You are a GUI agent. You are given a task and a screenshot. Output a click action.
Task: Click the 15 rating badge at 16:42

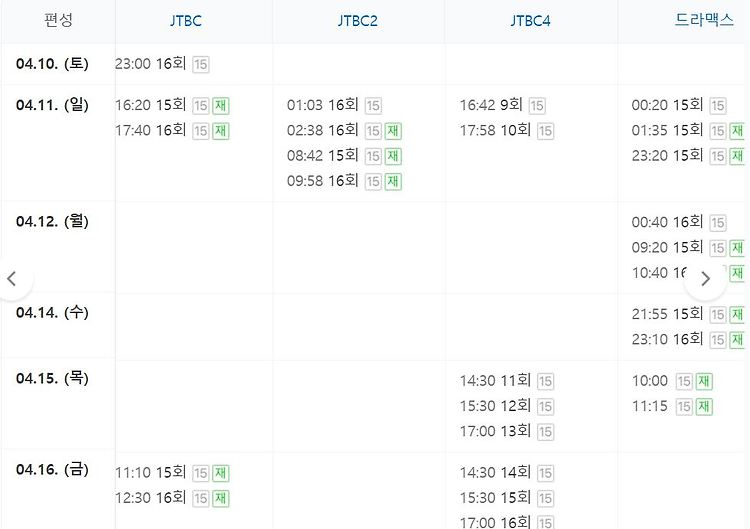pyautogui.click(x=537, y=106)
